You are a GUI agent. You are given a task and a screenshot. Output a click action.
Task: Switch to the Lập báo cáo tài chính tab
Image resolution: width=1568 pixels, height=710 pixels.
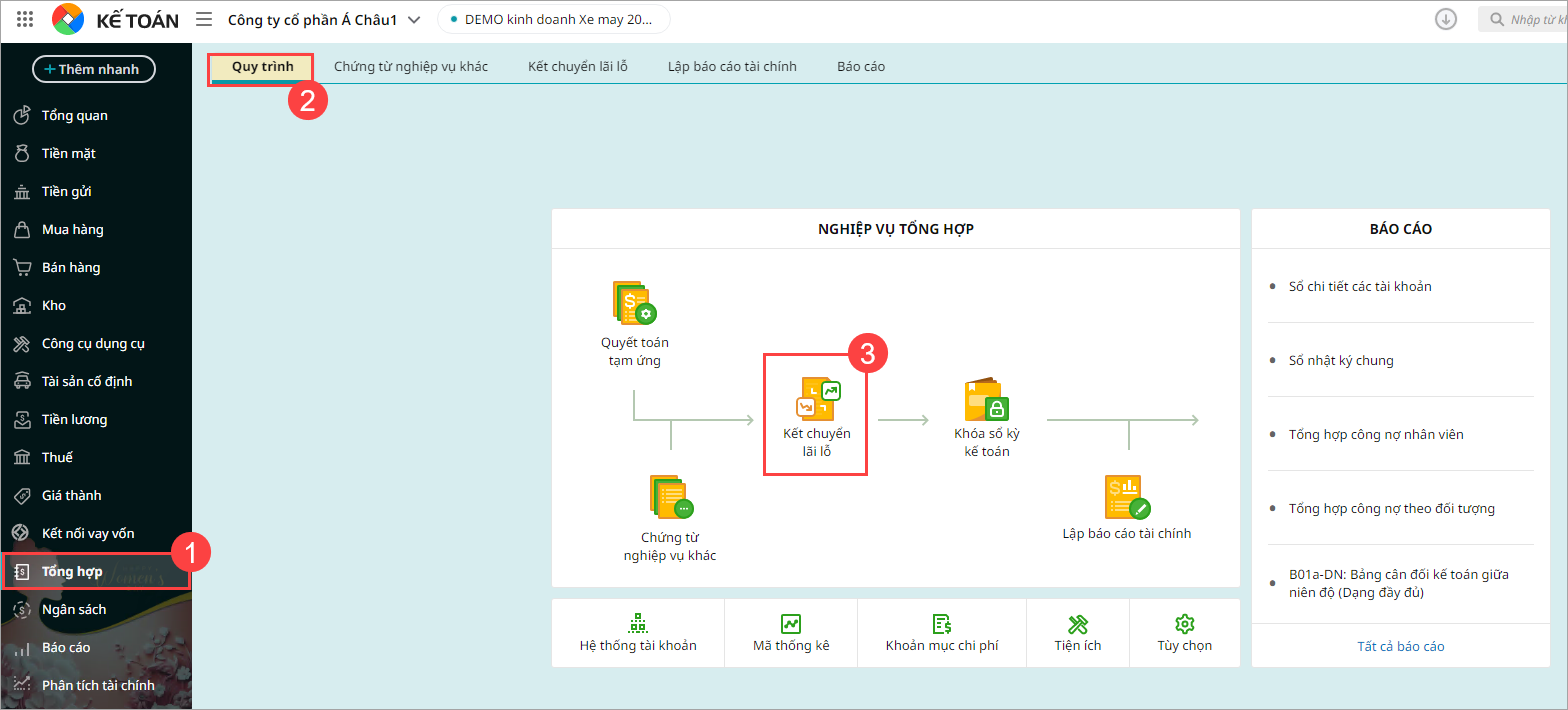click(x=732, y=67)
